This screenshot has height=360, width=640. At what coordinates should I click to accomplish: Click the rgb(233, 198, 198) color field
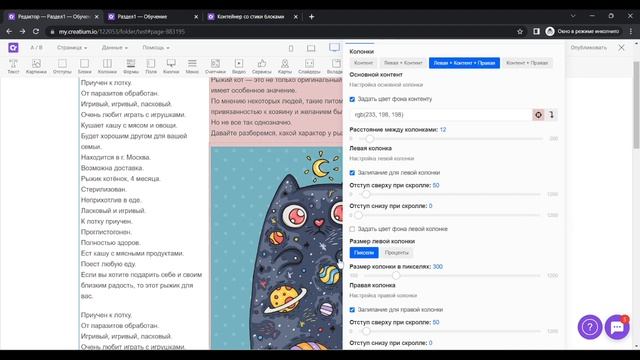click(441, 115)
